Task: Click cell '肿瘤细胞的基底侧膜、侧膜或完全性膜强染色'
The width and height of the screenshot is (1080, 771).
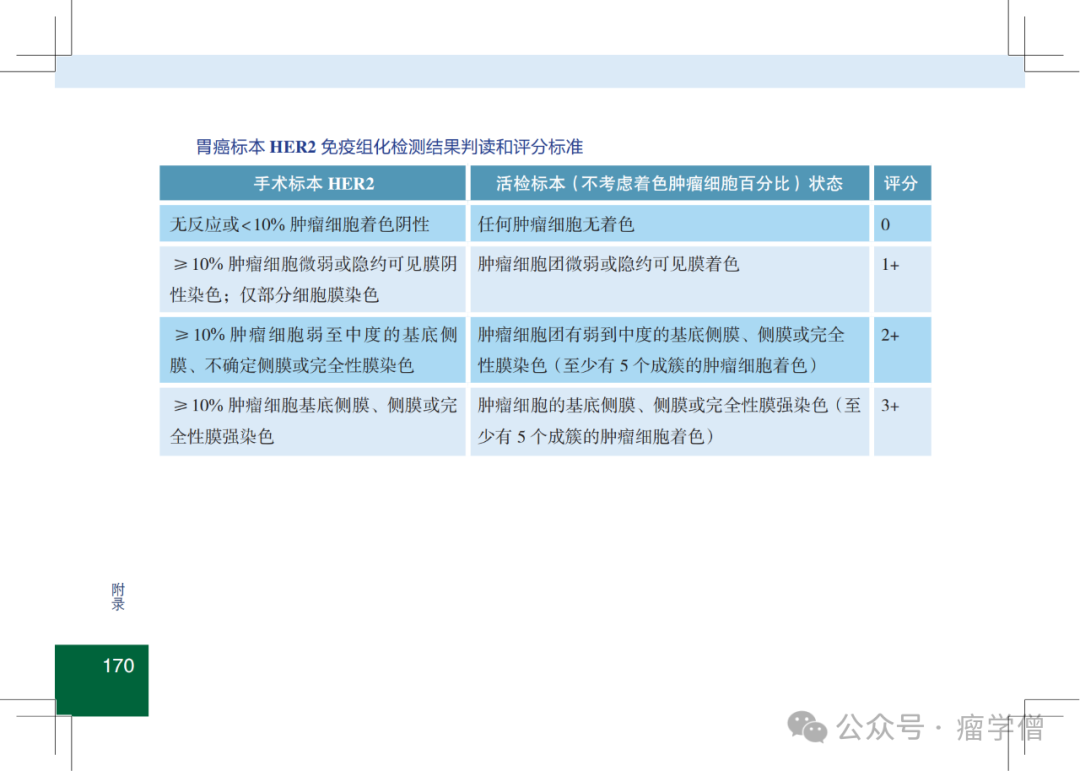Action: (669, 421)
